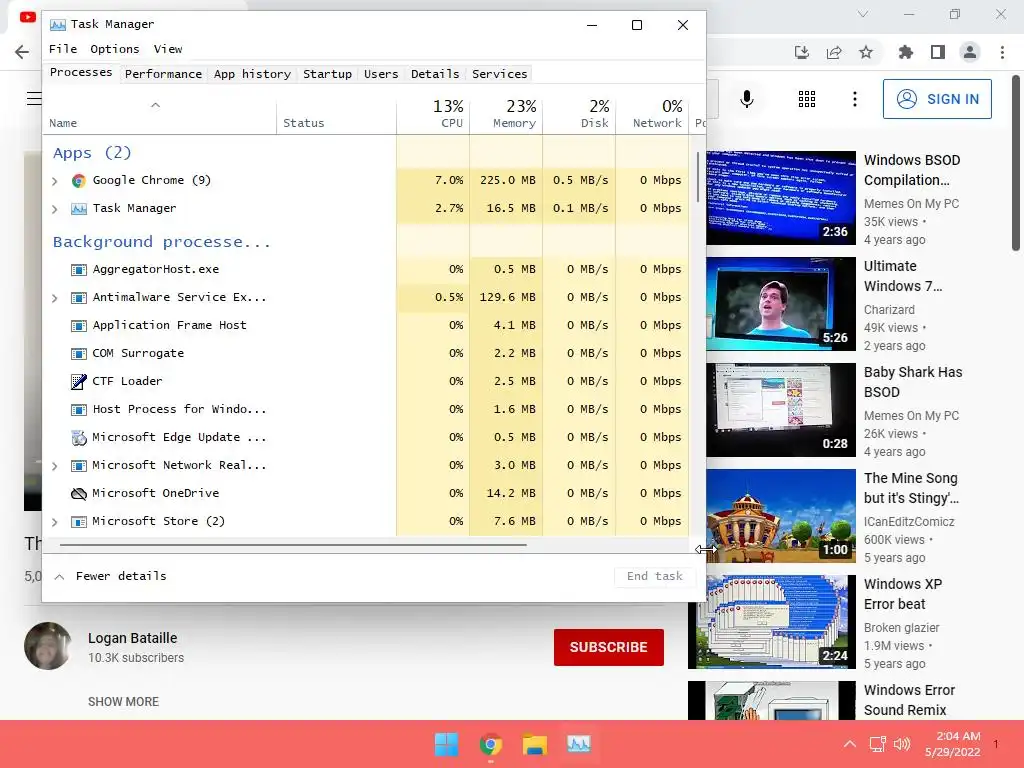This screenshot has width=1024, height=768.
Task: Expand the Microsoft Store (2) row
Action: point(55,522)
